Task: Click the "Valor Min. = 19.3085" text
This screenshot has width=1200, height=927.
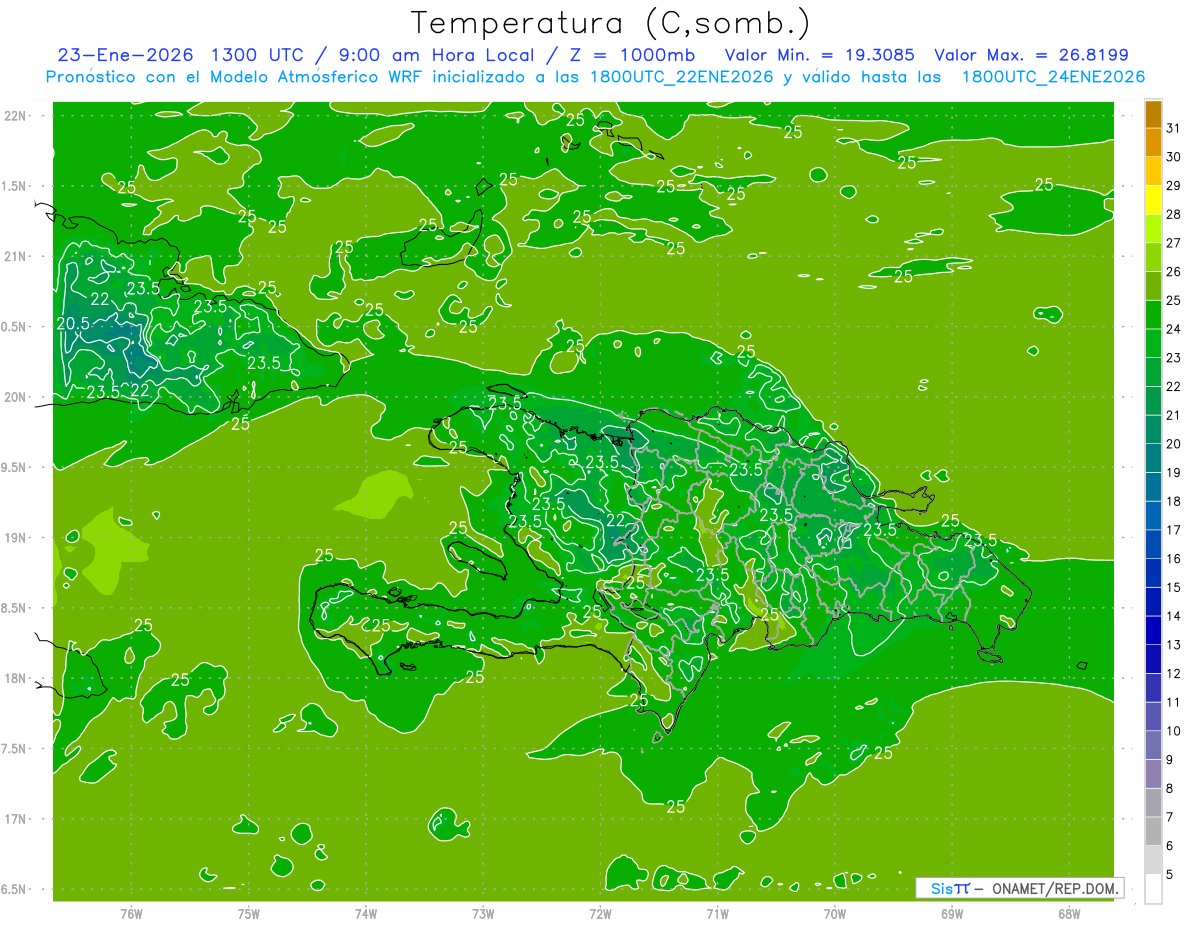Action: 820,55
